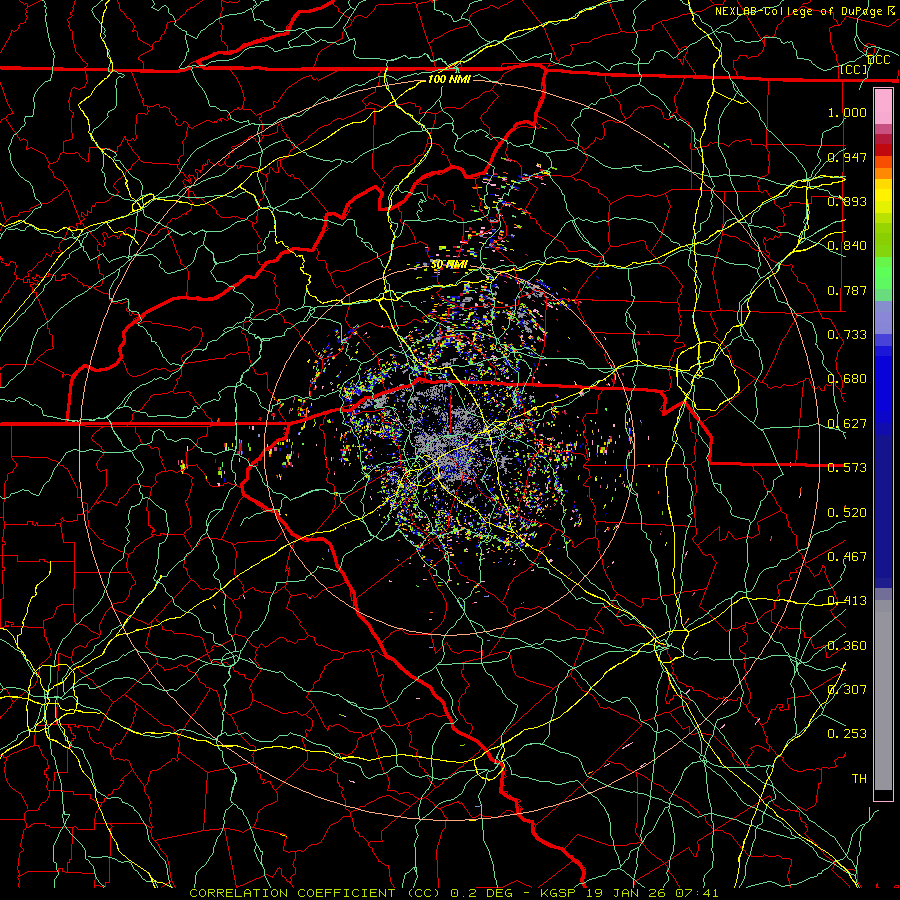Click the 0.627 legend value
This screenshot has width=900, height=900.
coord(847,424)
